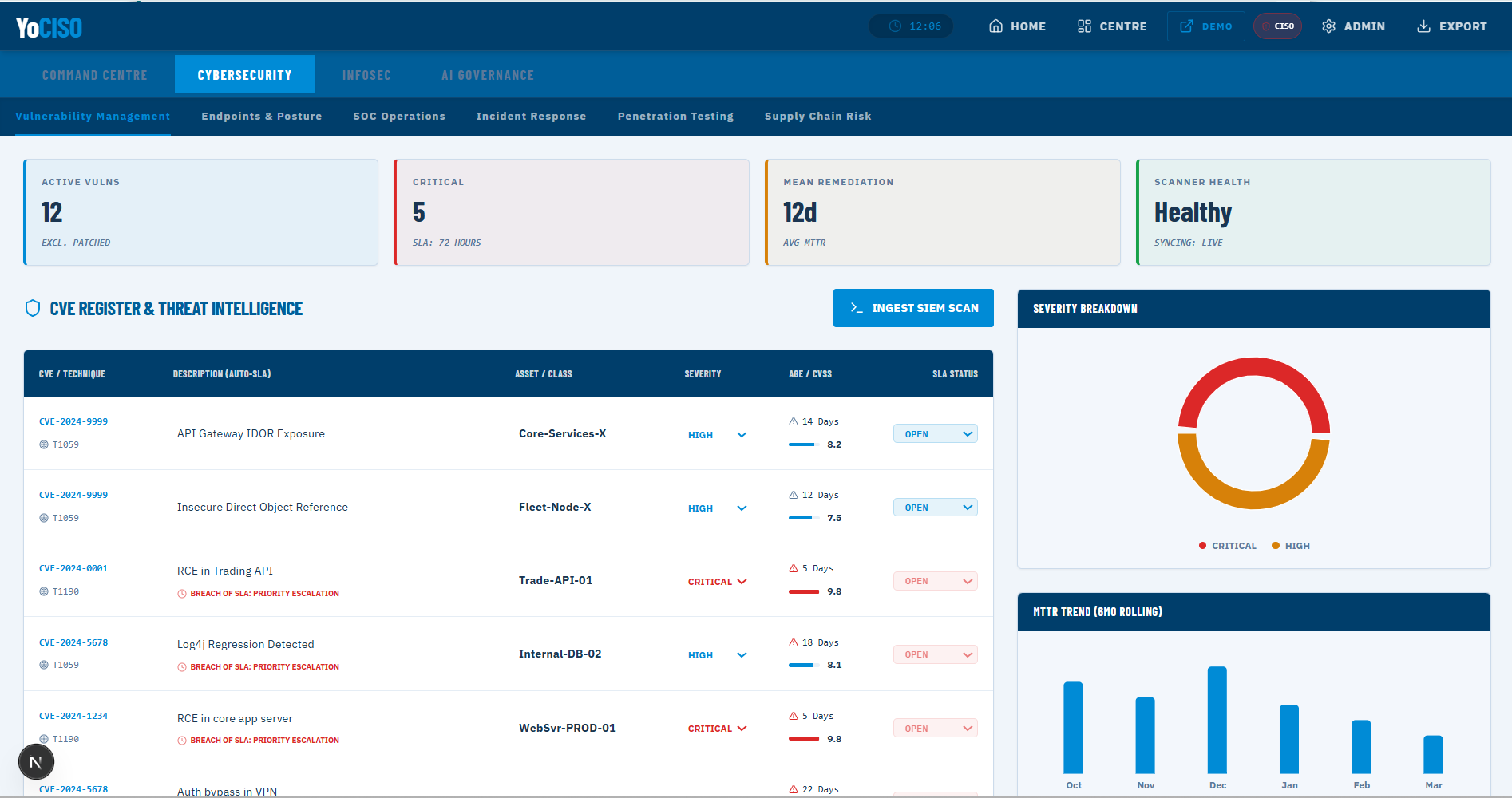
Task: Open Incident Response section
Action: pyautogui.click(x=532, y=117)
